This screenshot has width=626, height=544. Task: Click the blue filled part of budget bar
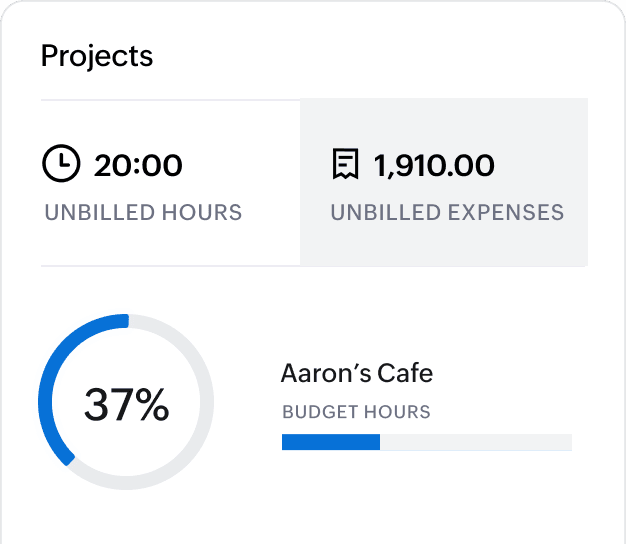[x=331, y=442]
